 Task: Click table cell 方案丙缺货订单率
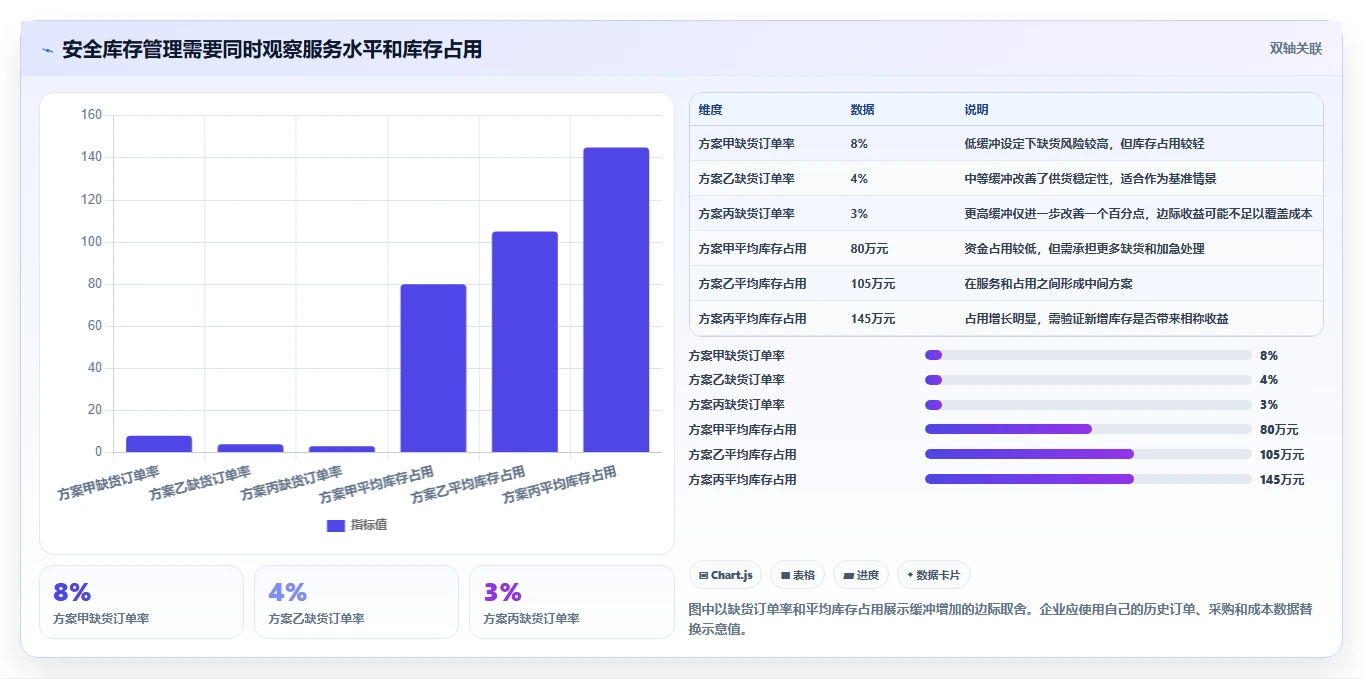click(747, 214)
